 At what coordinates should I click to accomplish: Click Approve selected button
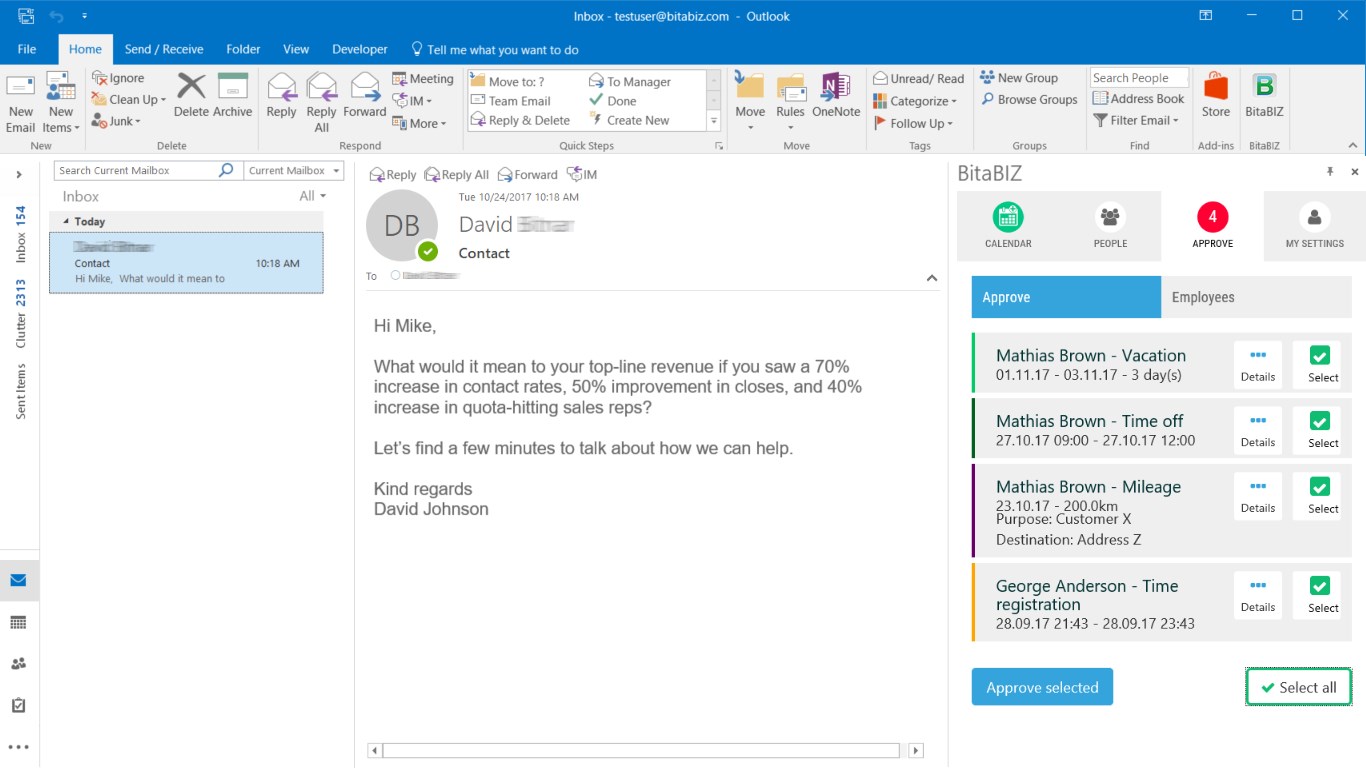tap(1042, 687)
